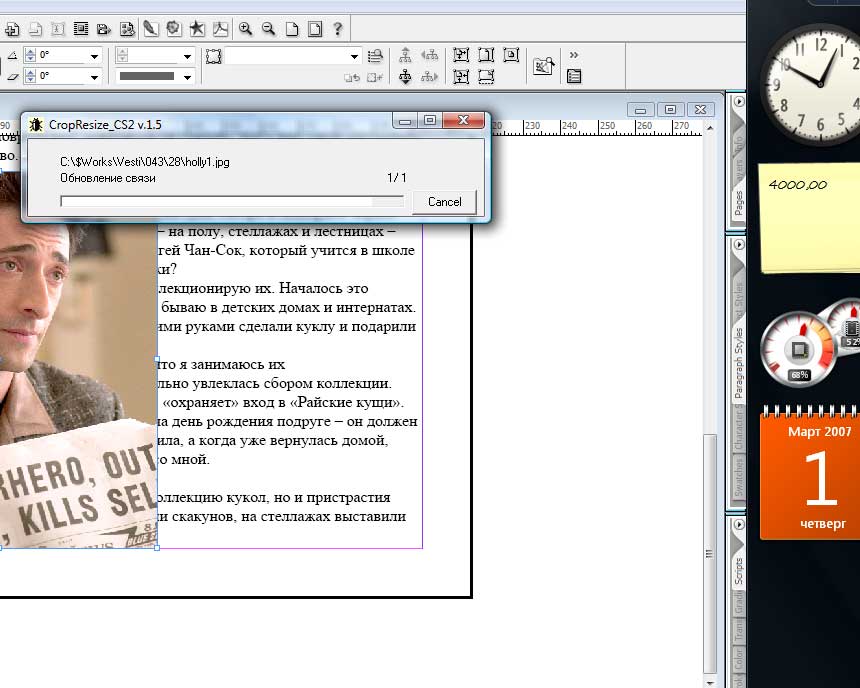
Task: Open Paragraph Styles palette group flyout arrow
Action: (739, 244)
